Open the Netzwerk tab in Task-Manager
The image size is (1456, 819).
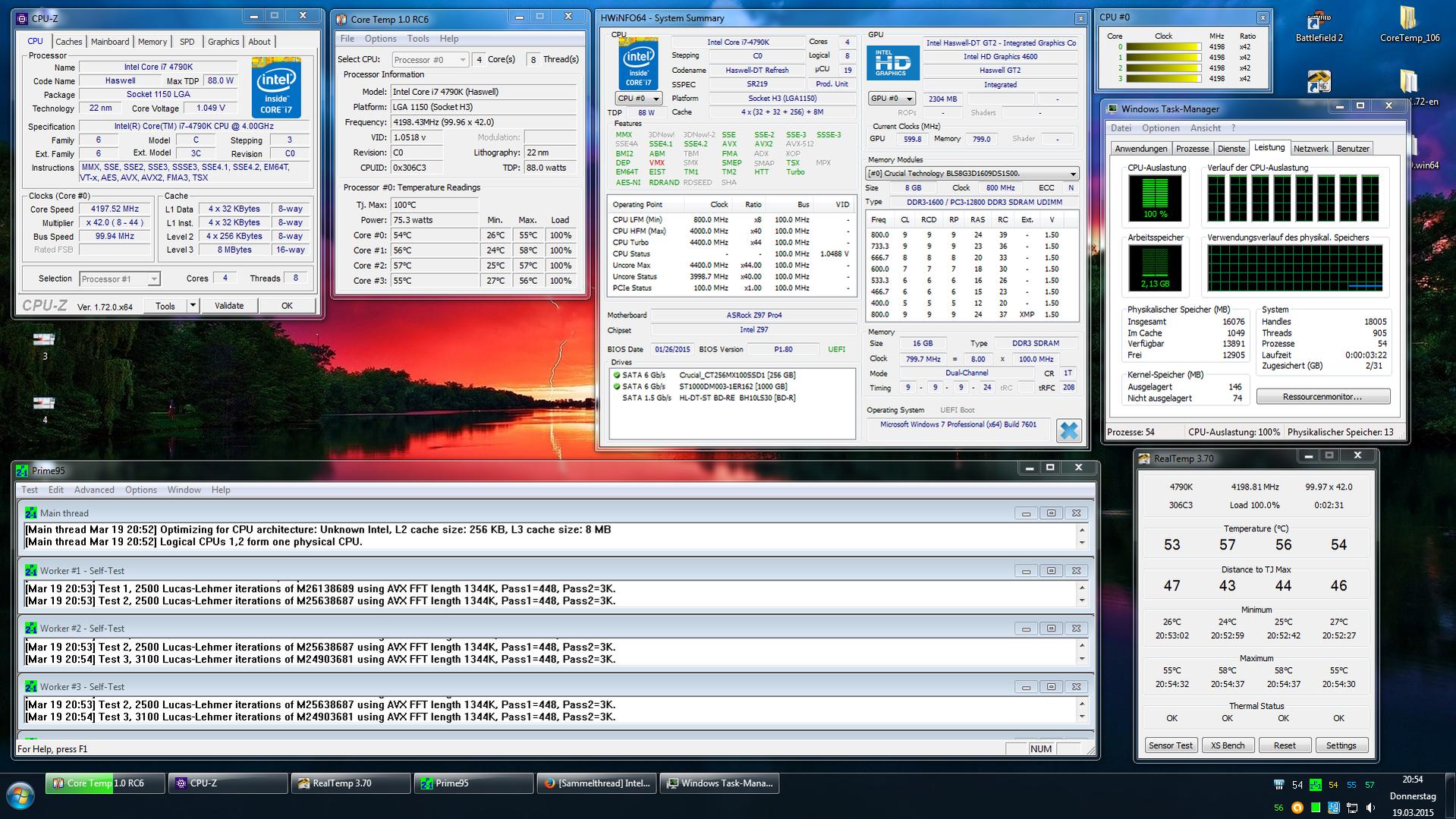pos(1311,149)
